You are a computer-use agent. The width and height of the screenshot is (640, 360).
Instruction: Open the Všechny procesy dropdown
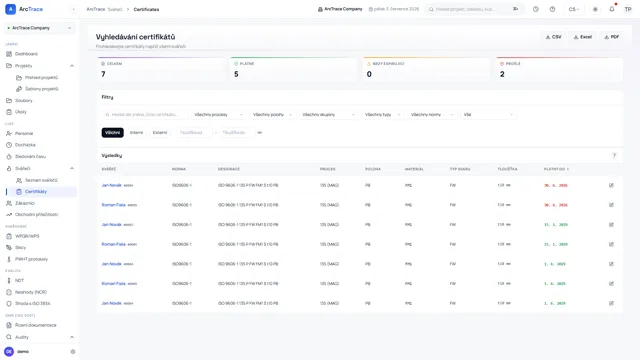click(218, 115)
